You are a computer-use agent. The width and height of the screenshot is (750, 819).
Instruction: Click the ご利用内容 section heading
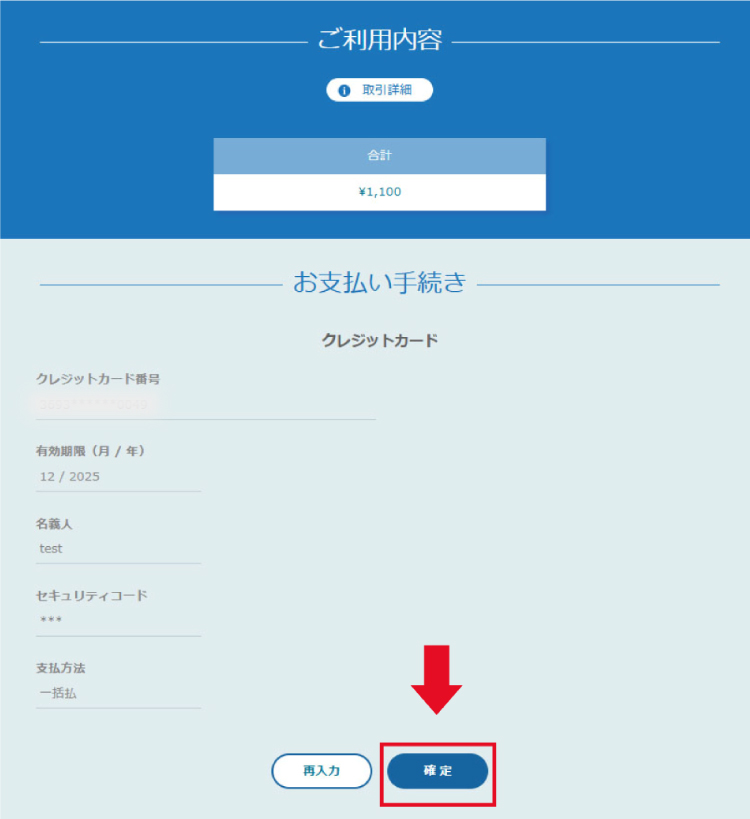pyautogui.click(x=380, y=40)
